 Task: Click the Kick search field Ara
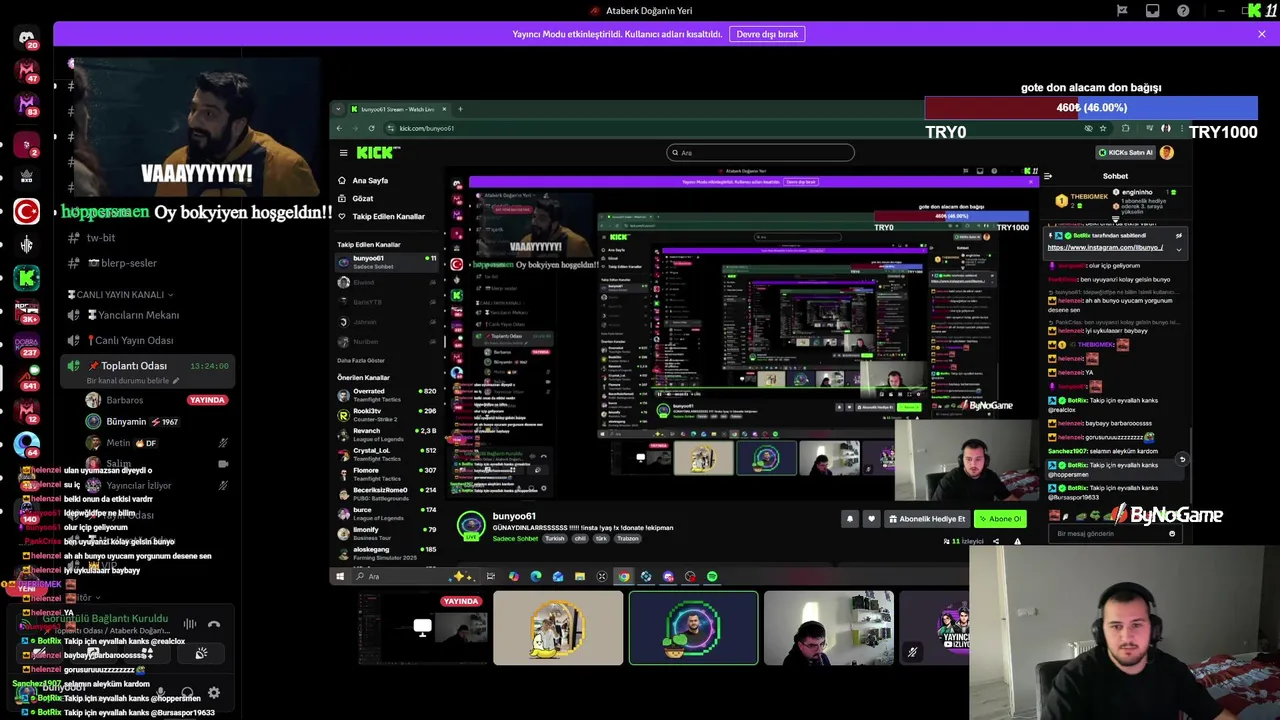point(760,153)
